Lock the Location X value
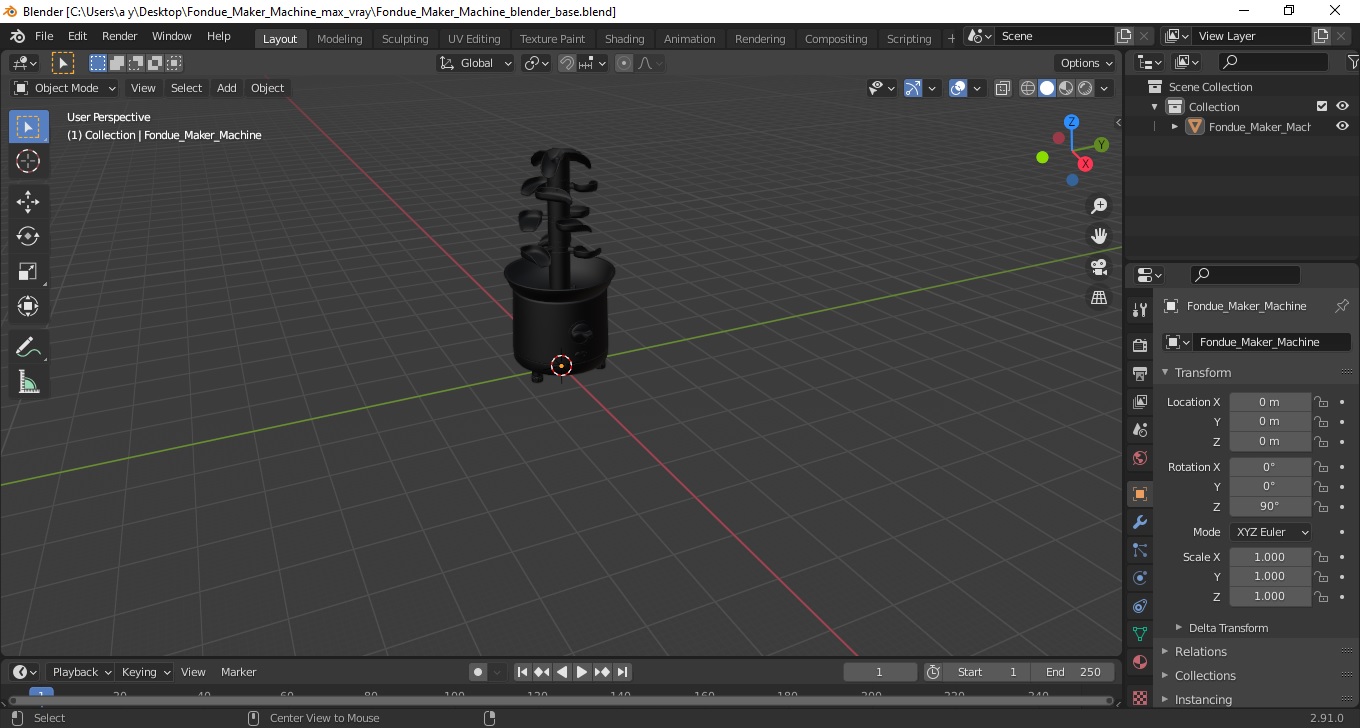 [1321, 402]
